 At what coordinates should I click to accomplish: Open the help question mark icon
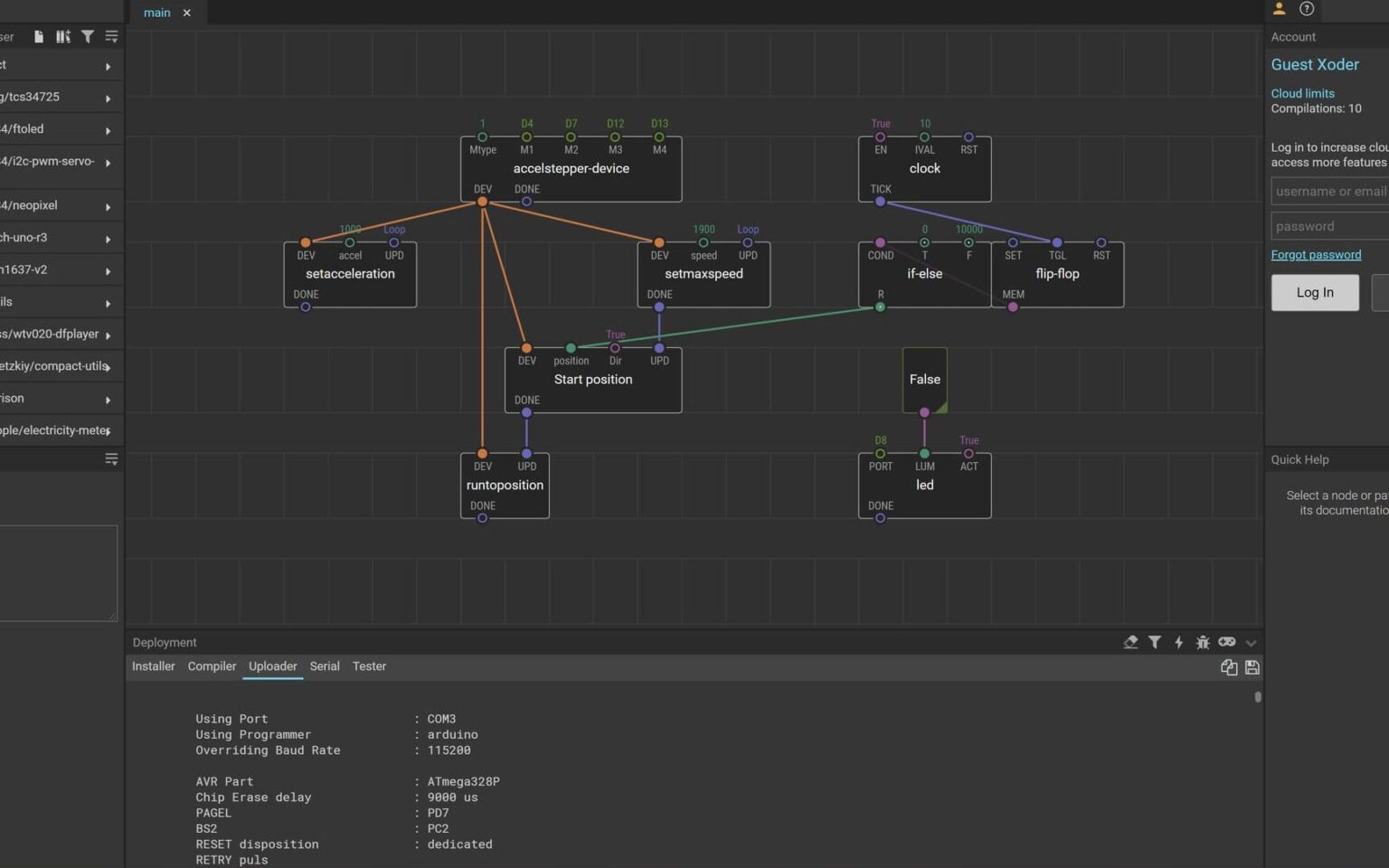(x=1307, y=9)
